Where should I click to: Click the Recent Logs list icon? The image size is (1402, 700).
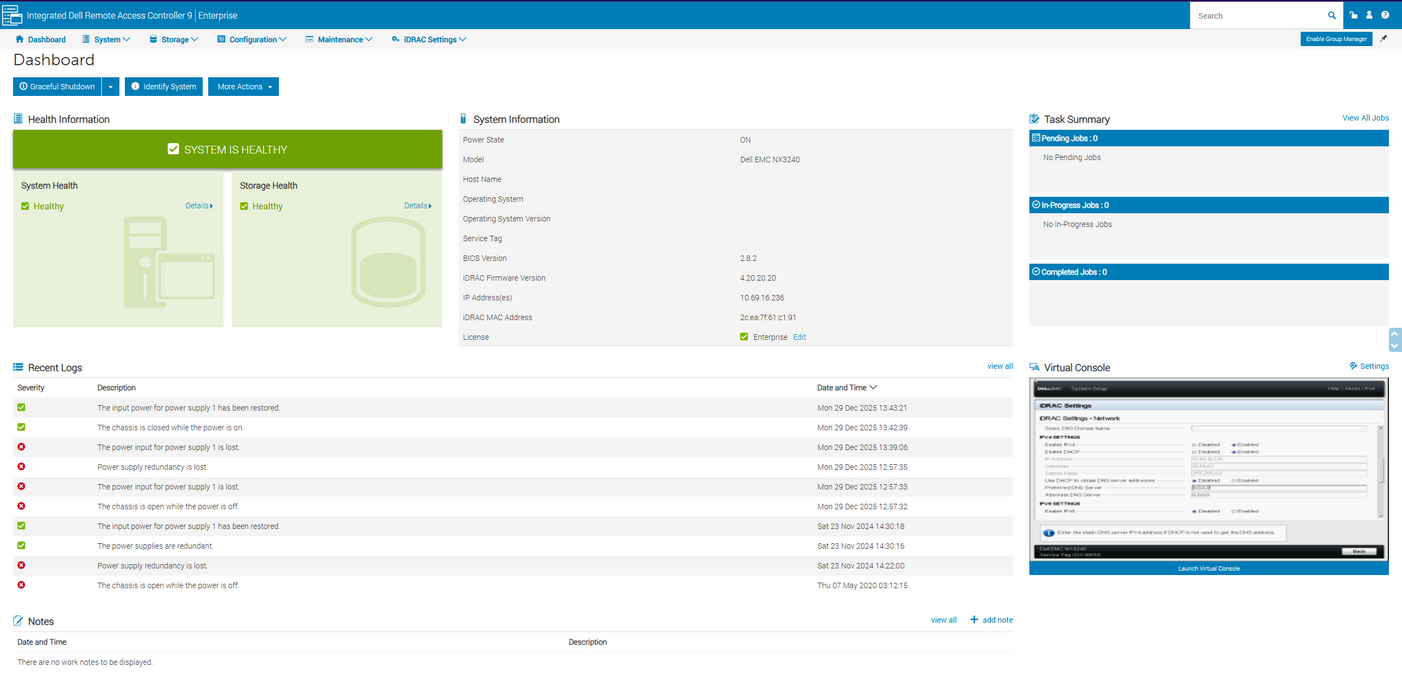coord(18,368)
